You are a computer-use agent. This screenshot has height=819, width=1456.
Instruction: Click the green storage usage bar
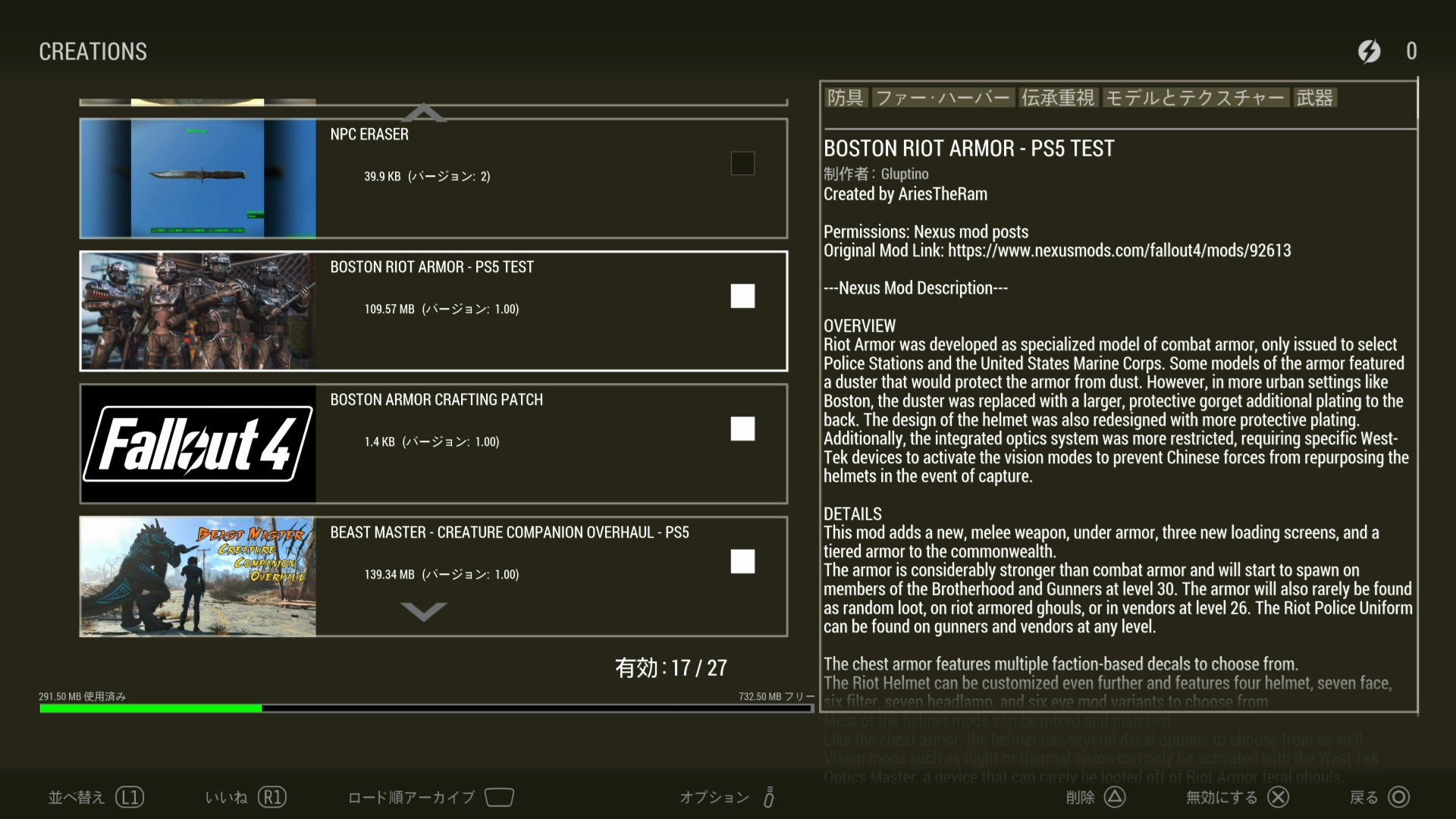[150, 708]
